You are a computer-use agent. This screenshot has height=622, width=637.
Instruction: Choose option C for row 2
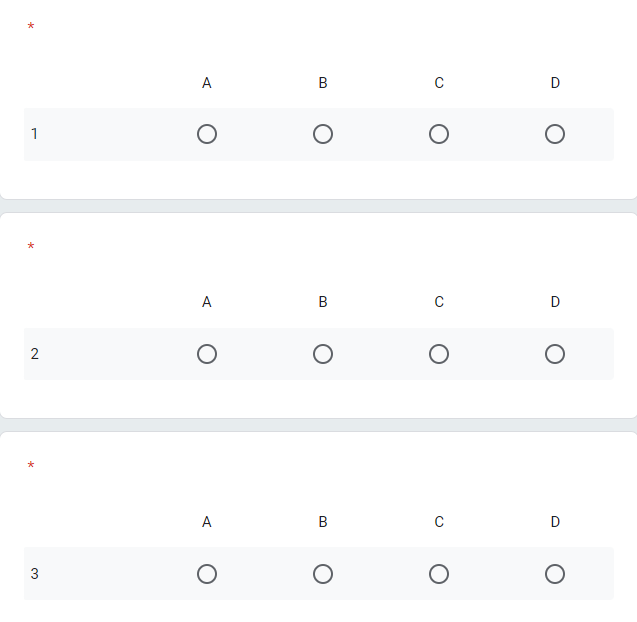pyautogui.click(x=439, y=354)
